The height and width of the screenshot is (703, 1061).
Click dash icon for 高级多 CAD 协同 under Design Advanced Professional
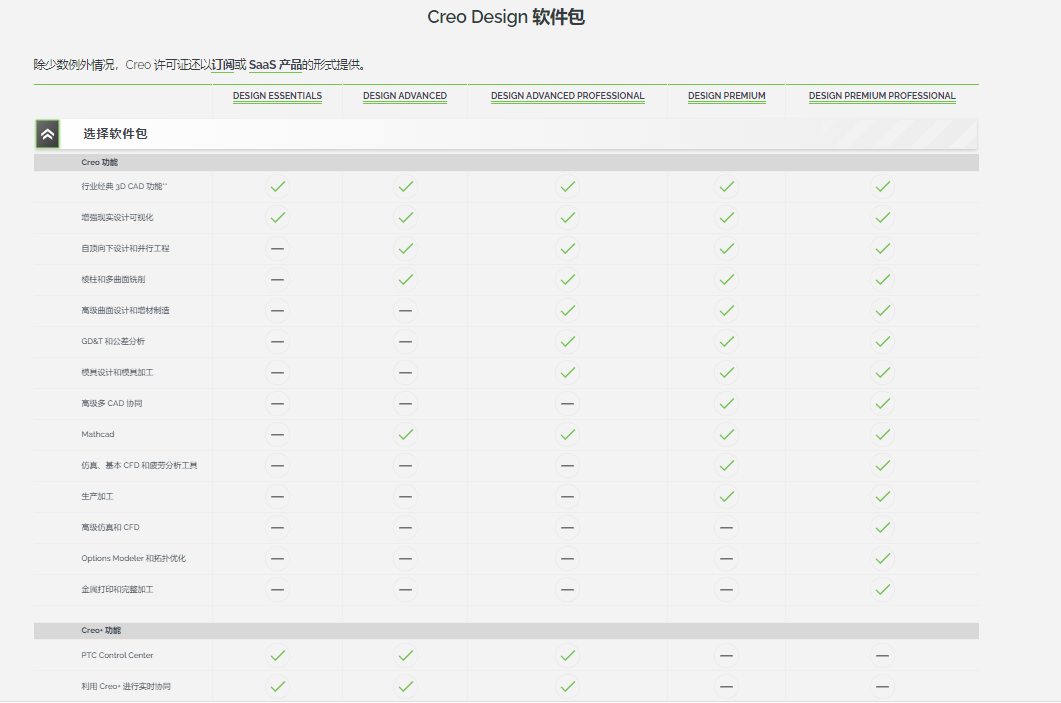pos(568,404)
